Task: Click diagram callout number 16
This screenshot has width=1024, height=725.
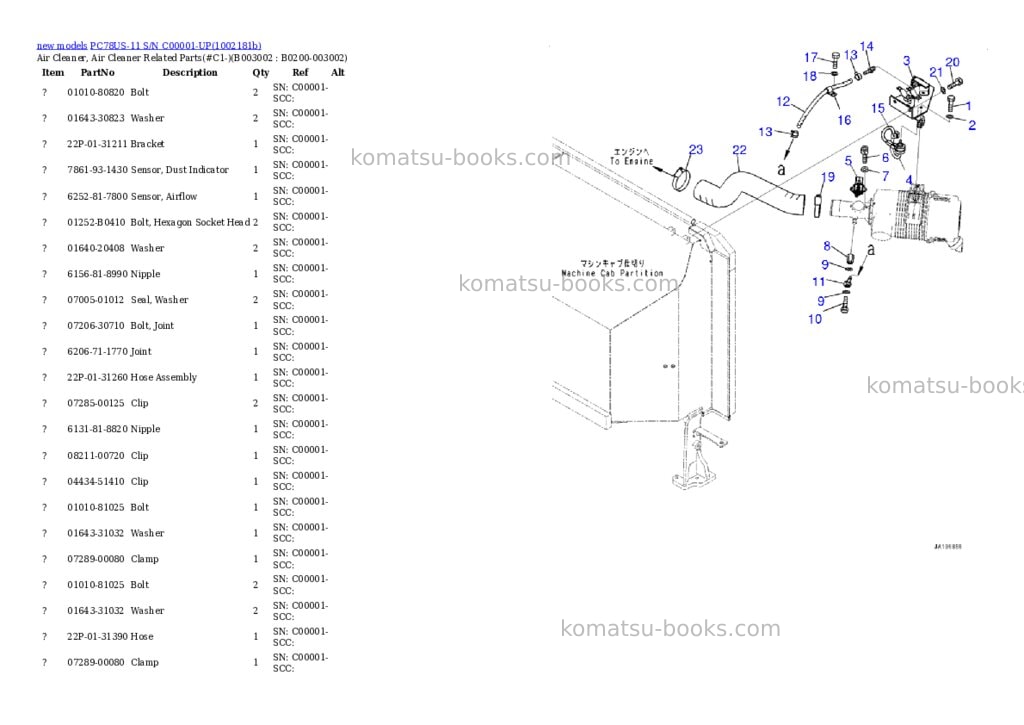Action: pos(844,120)
